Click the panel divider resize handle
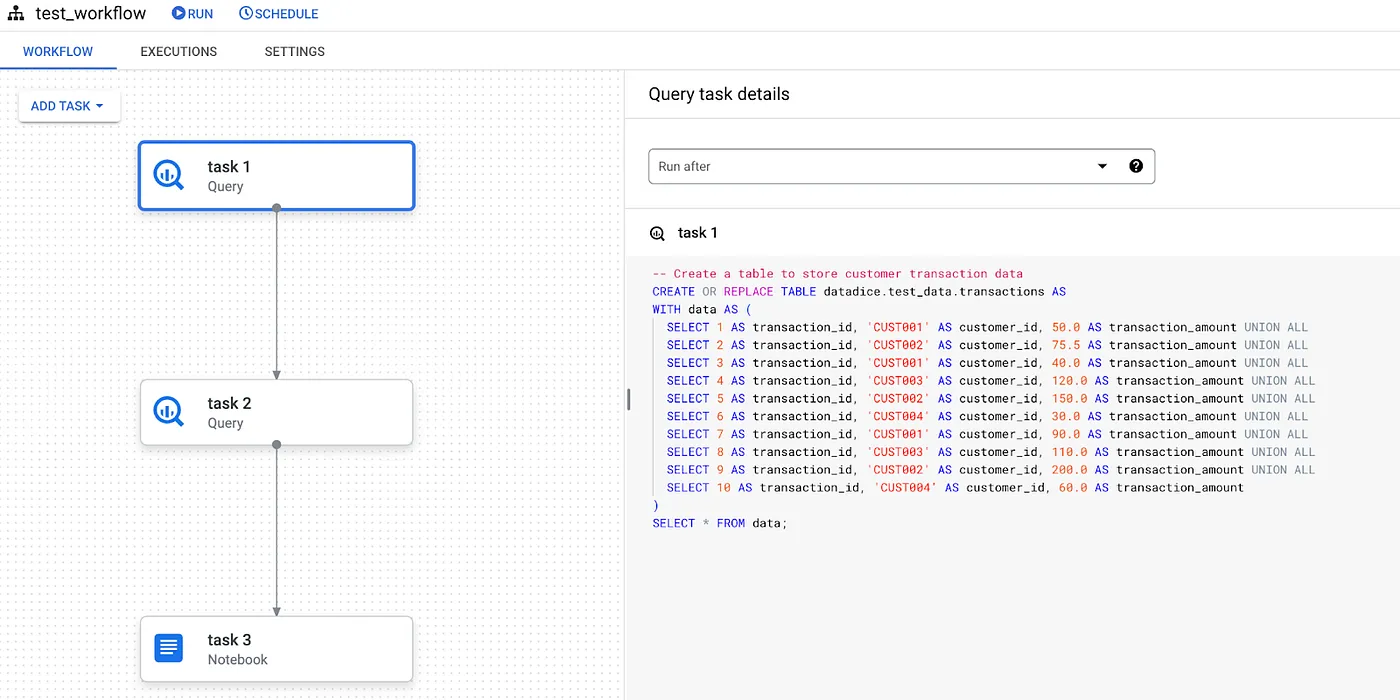The image size is (1400, 700). tap(628, 399)
